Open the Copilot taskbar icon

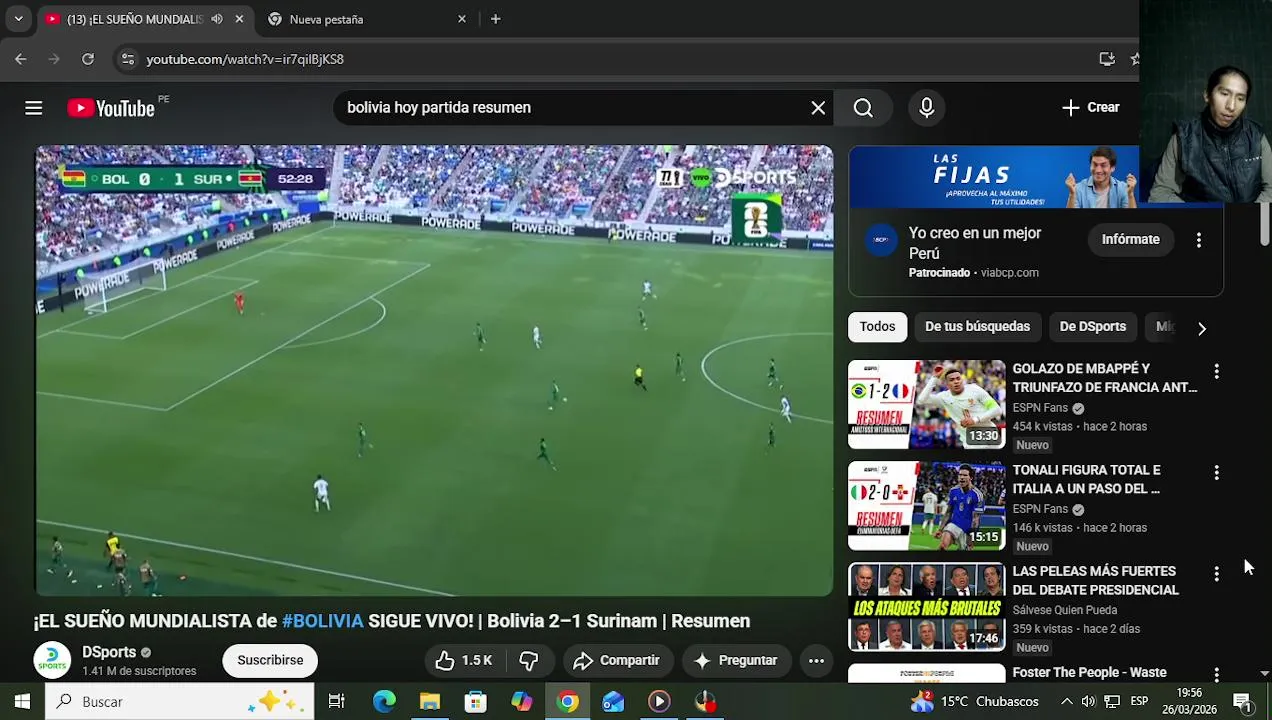point(522,702)
